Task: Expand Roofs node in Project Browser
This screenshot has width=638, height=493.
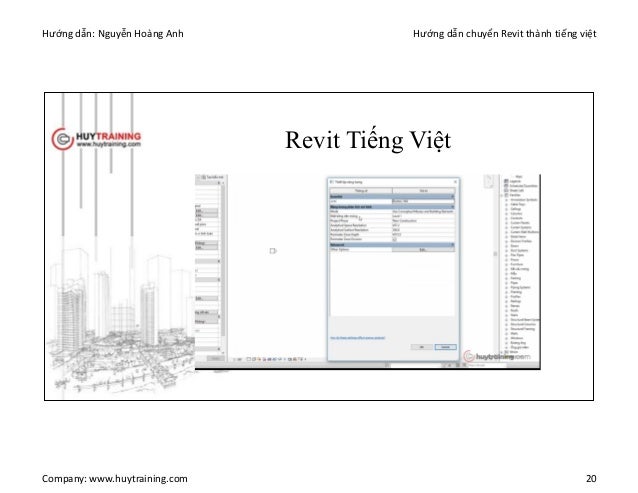Action: pyautogui.click(x=507, y=310)
